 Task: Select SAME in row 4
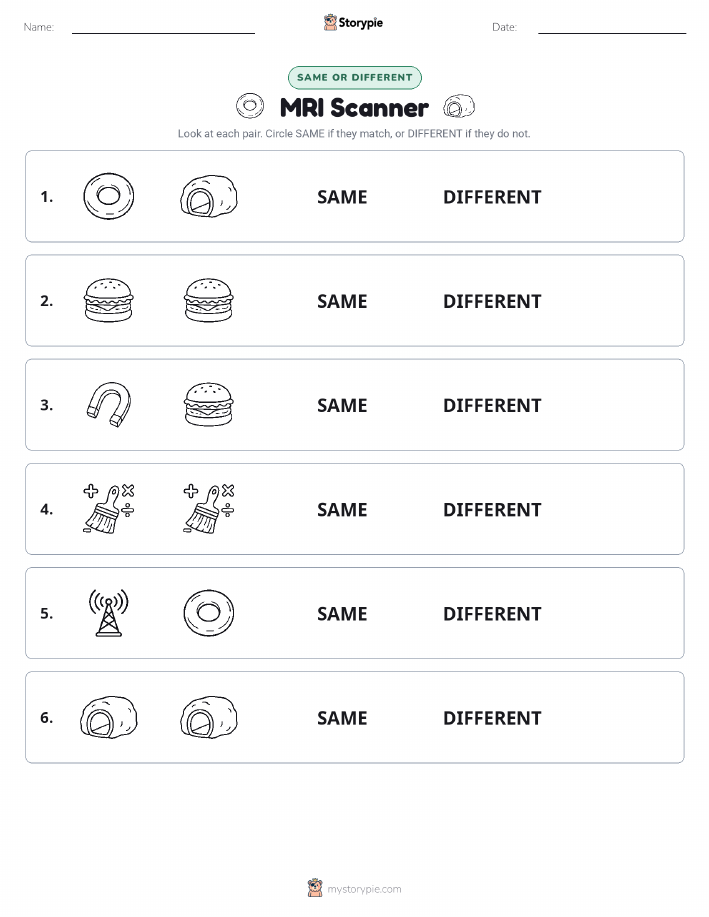[342, 509]
